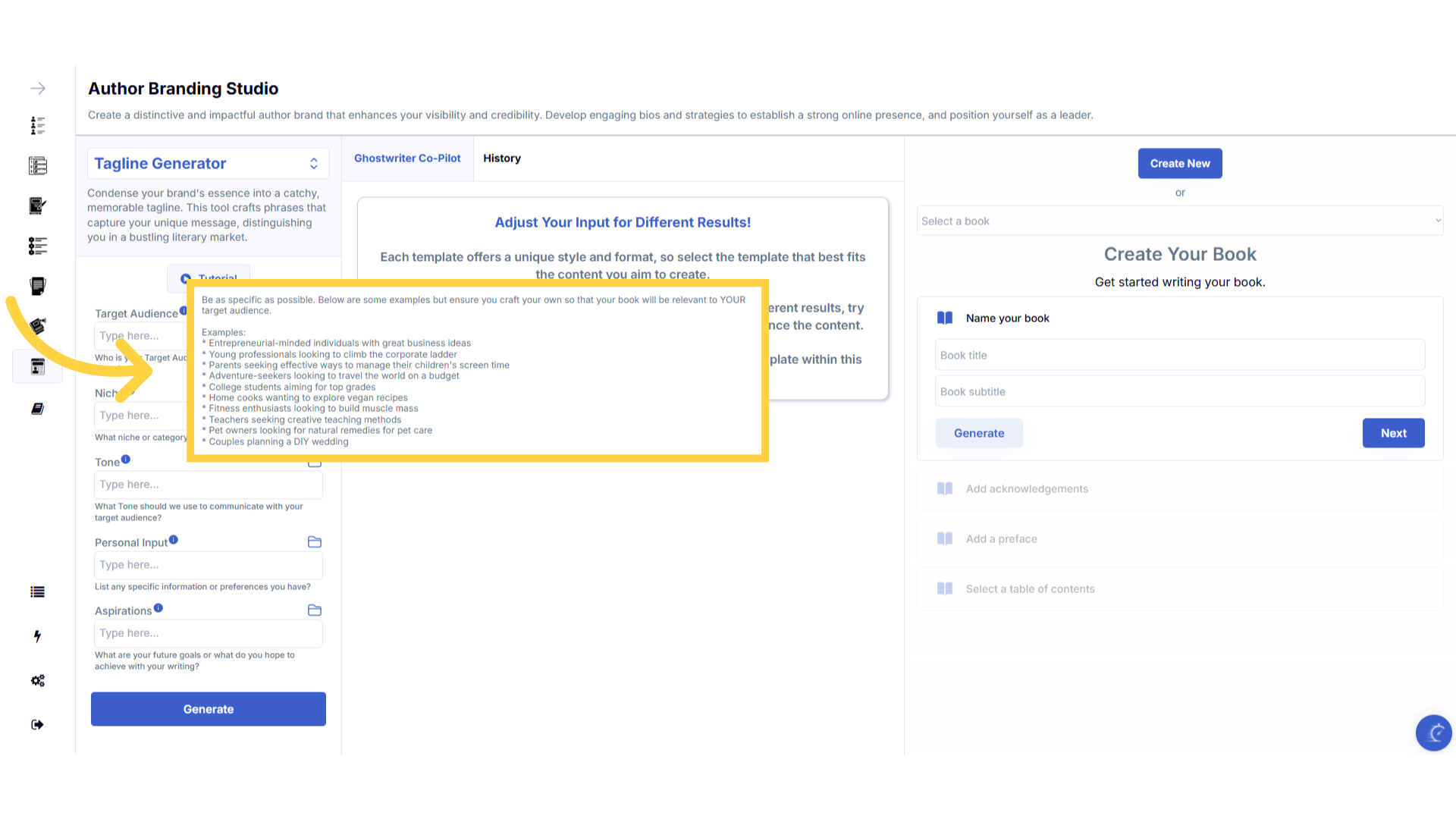Image resolution: width=1456 pixels, height=819 pixels.
Task: Open the book icon in sidebar
Action: click(37, 409)
